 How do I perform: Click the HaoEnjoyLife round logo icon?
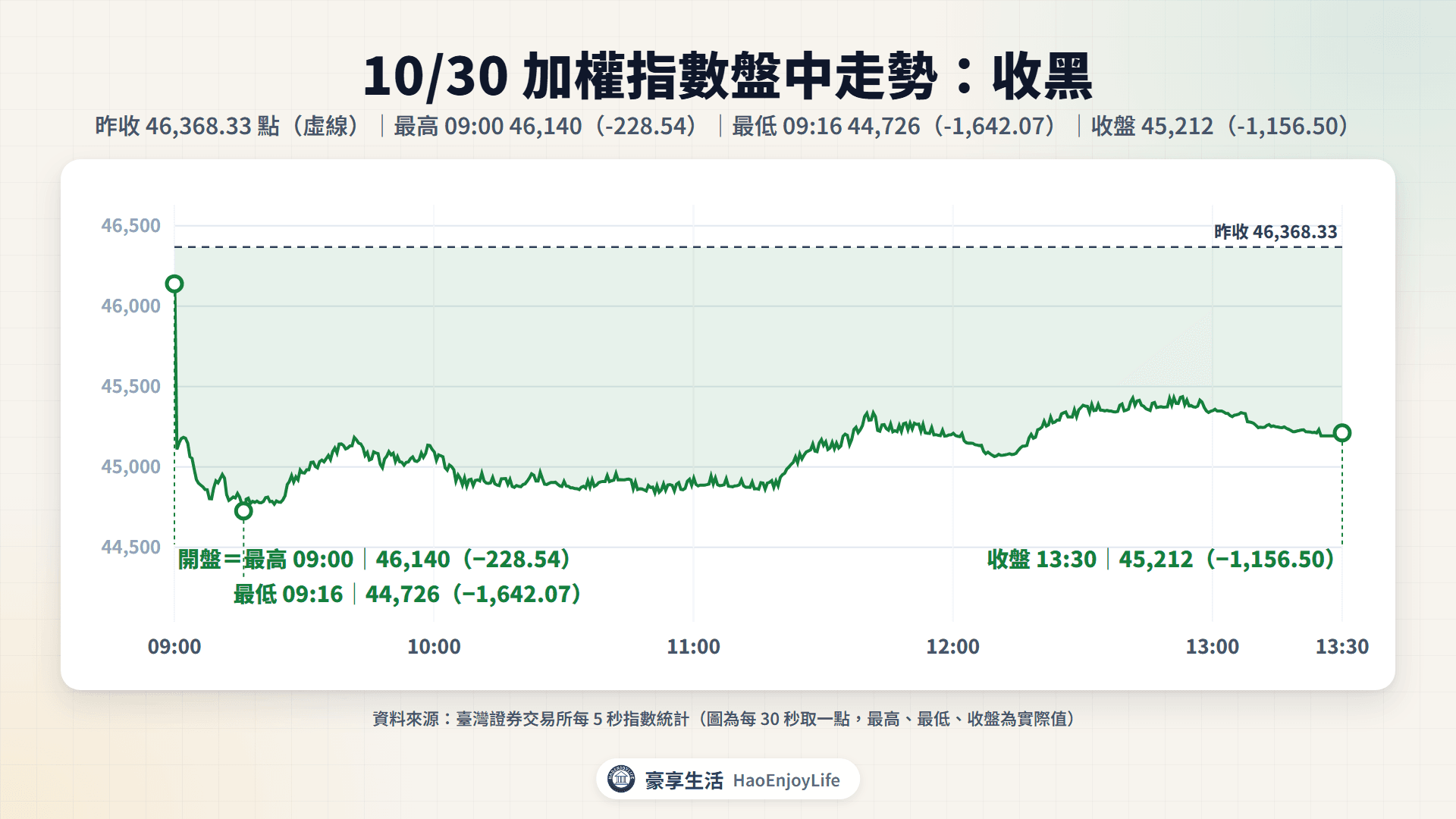click(x=621, y=779)
